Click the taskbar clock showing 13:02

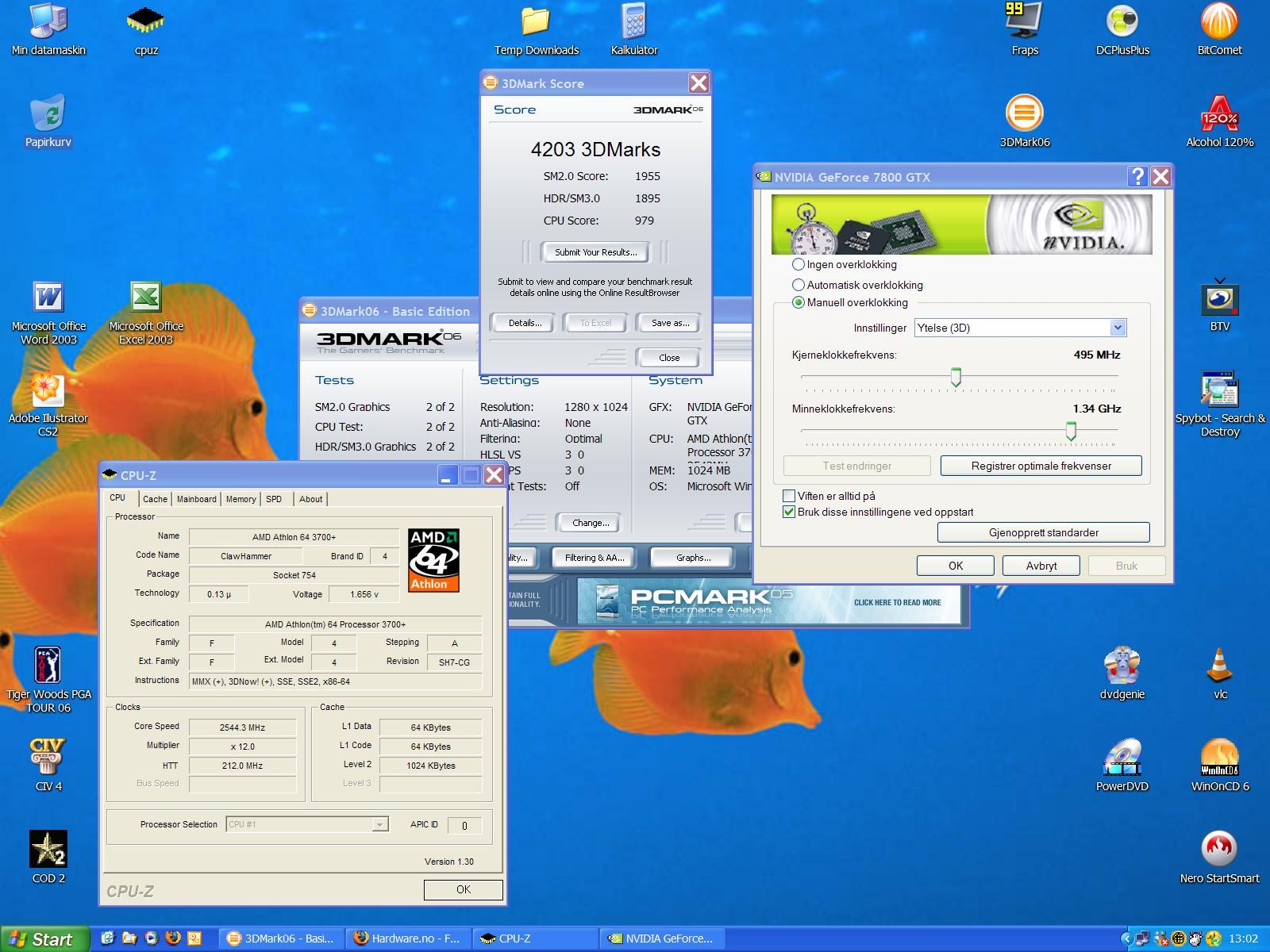click(1242, 939)
